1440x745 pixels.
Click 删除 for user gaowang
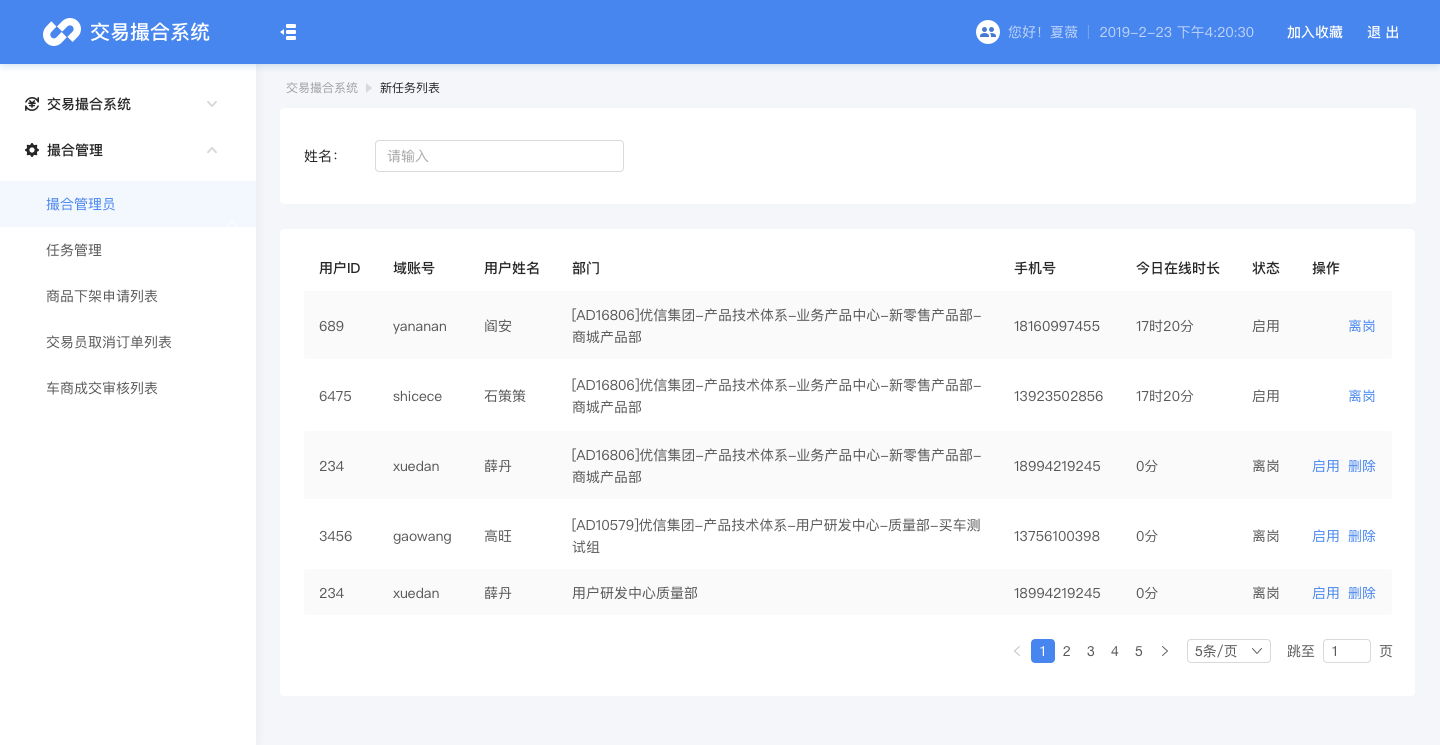point(1362,536)
